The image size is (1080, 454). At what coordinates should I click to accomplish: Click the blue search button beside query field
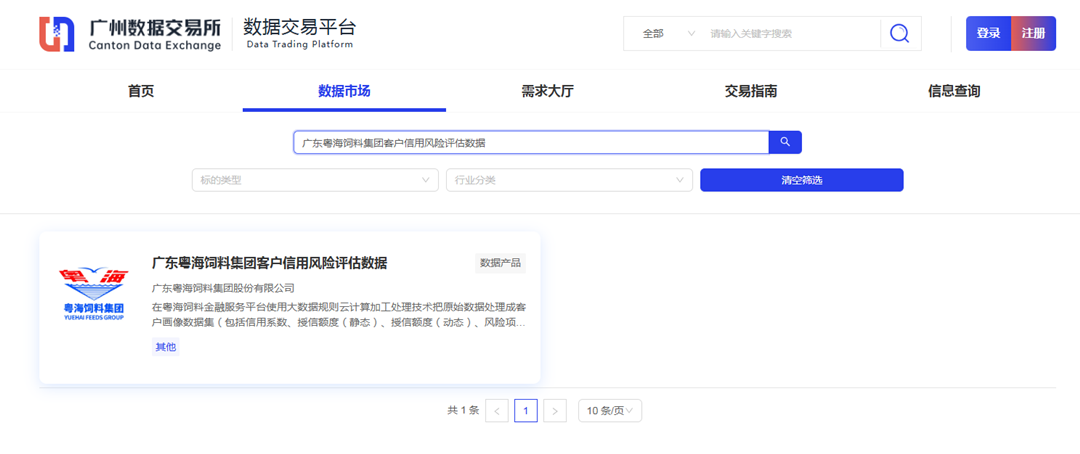coord(785,142)
